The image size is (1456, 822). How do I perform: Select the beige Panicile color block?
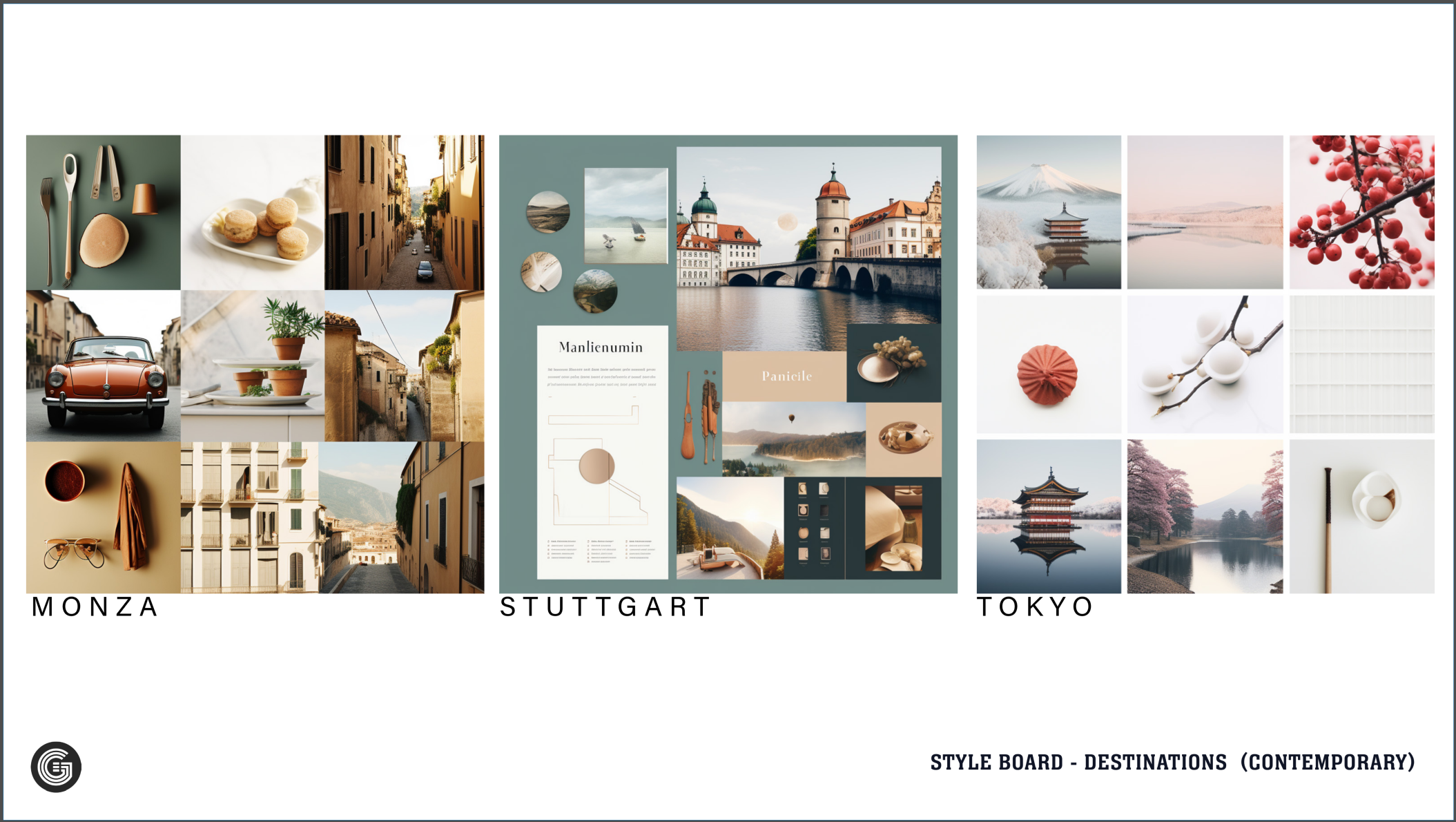click(784, 376)
